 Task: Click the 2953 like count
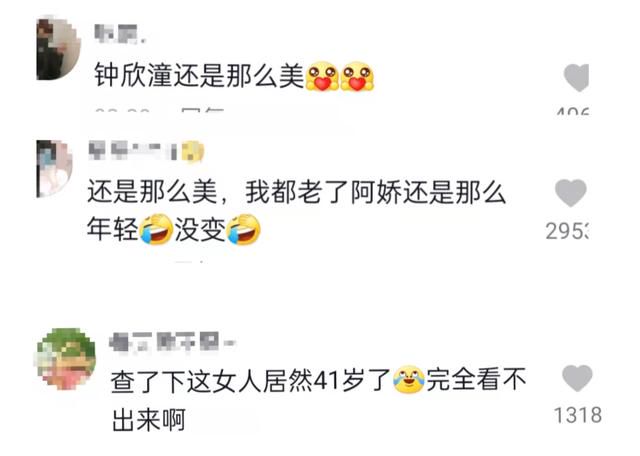(x=567, y=232)
